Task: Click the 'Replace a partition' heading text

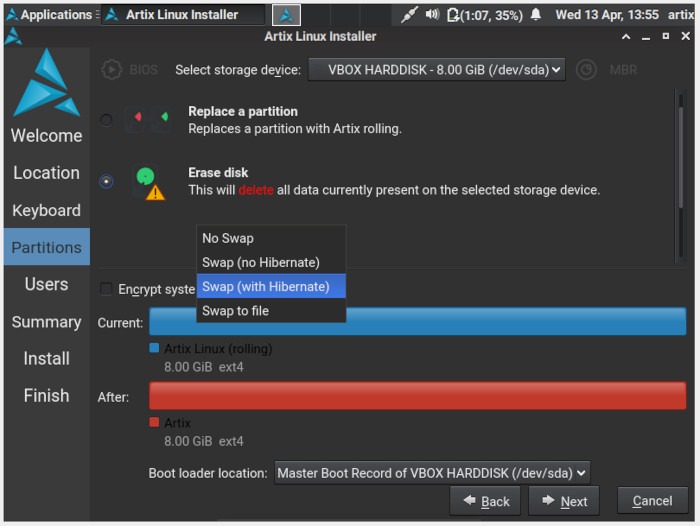Action: (243, 111)
